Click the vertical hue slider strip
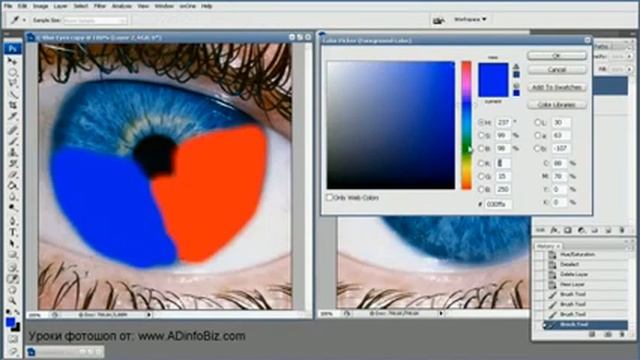Screen dimensions: 640x360 click(x=467, y=125)
